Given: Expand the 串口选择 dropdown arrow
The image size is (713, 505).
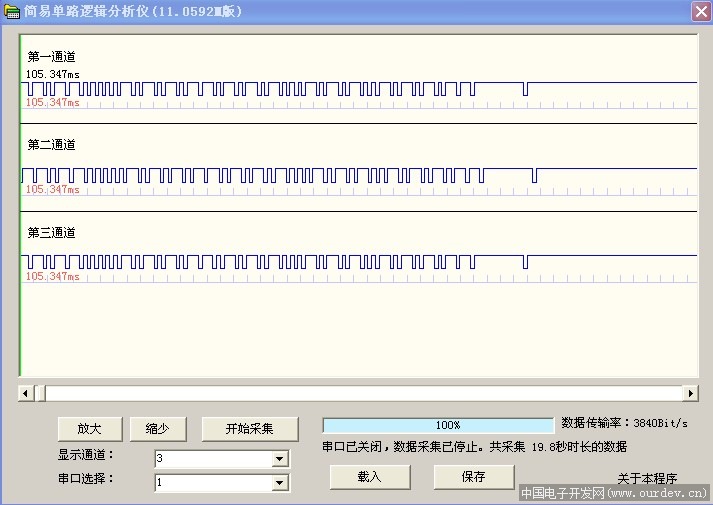Looking at the screenshot, I should point(280,483).
